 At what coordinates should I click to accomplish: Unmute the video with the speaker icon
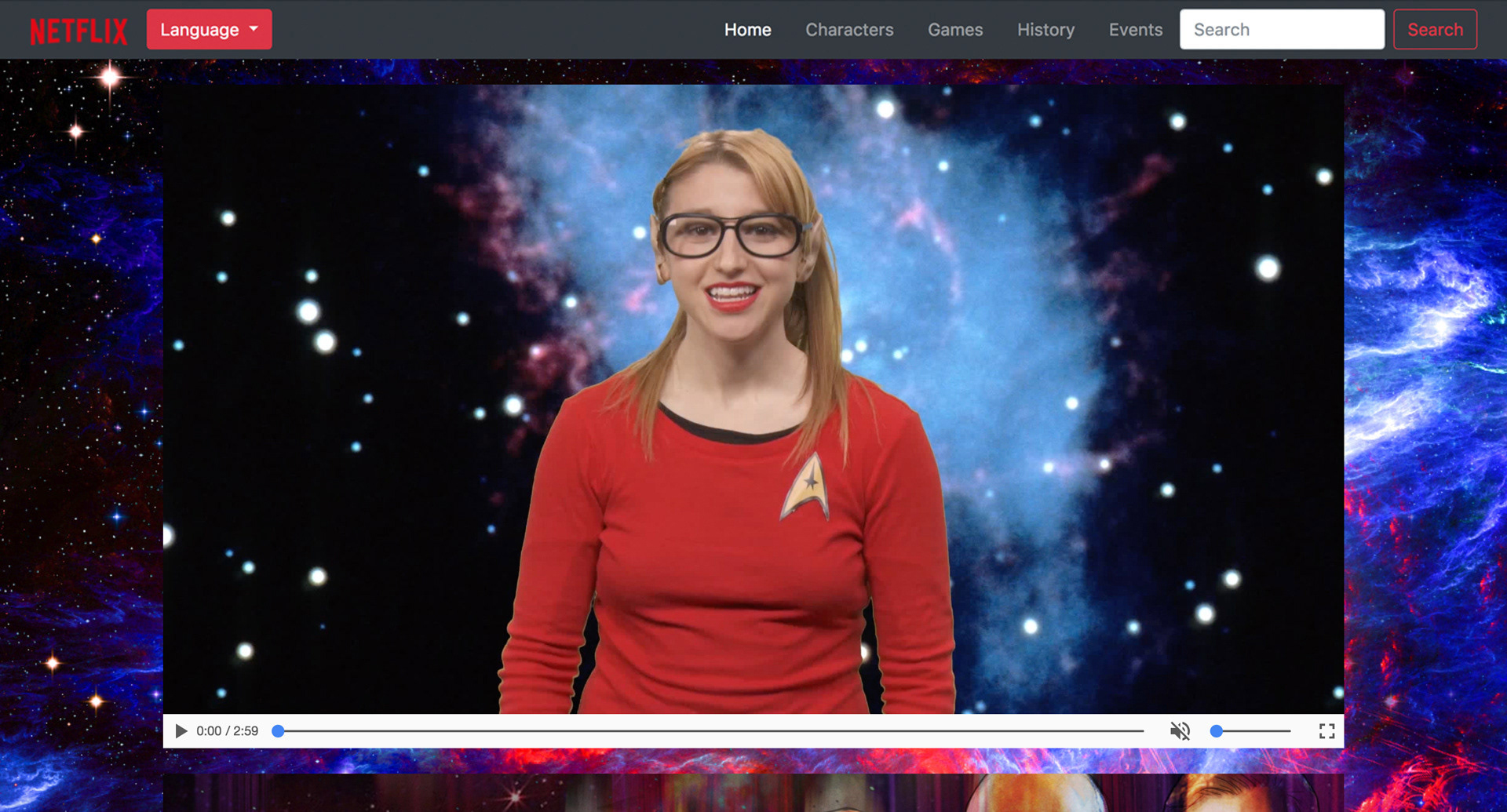pos(1180,731)
